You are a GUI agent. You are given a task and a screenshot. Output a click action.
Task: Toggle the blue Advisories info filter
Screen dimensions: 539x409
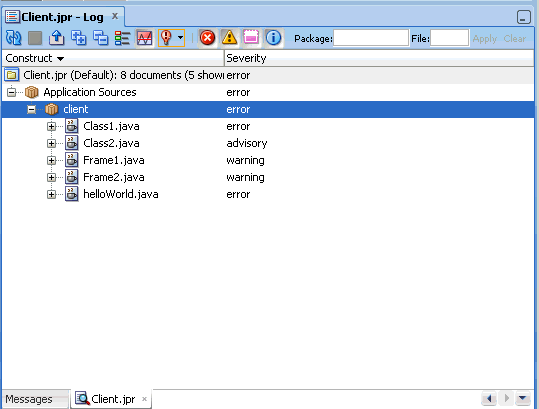point(274,38)
